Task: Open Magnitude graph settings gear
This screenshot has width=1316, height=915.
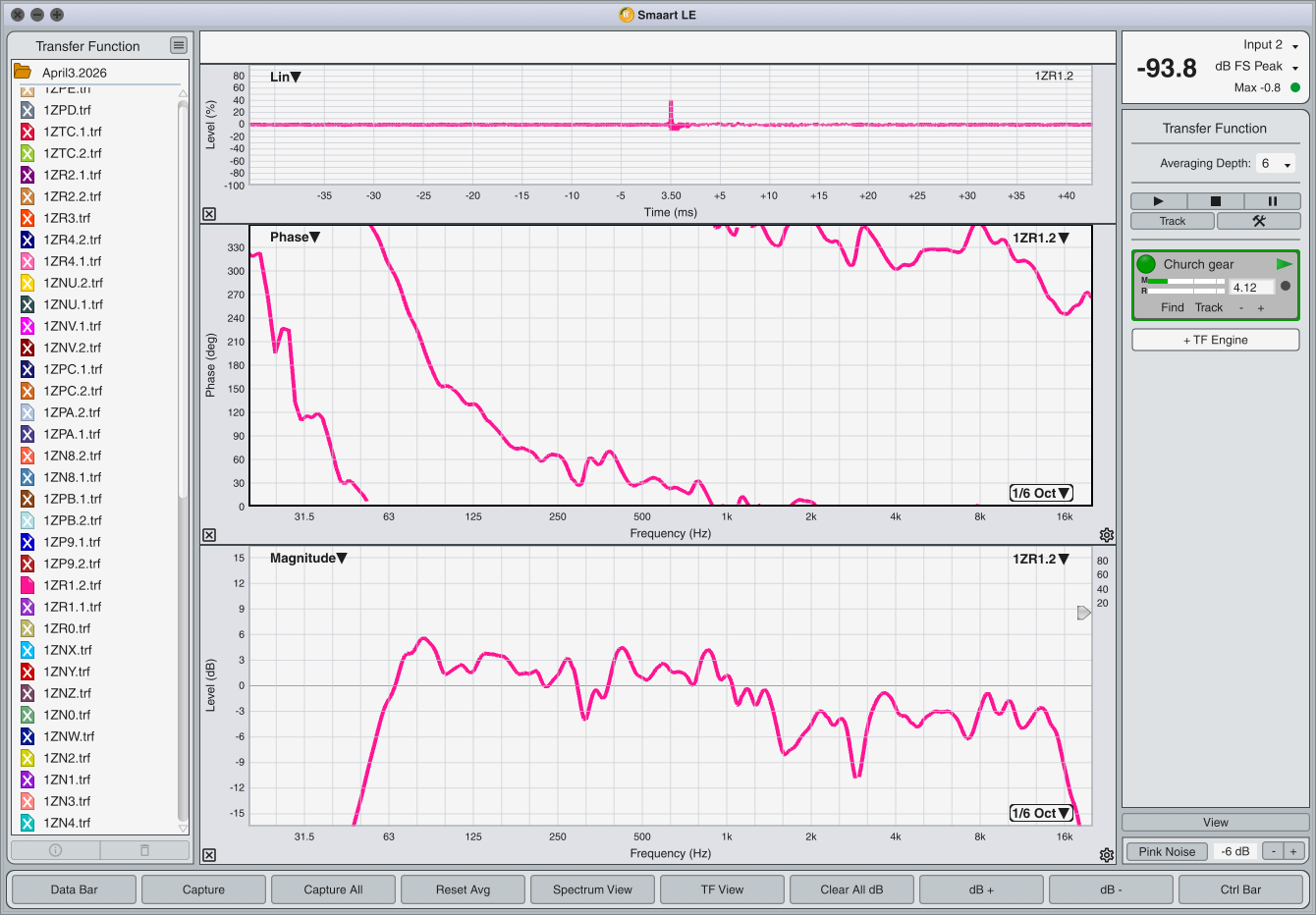Action: 1107,855
